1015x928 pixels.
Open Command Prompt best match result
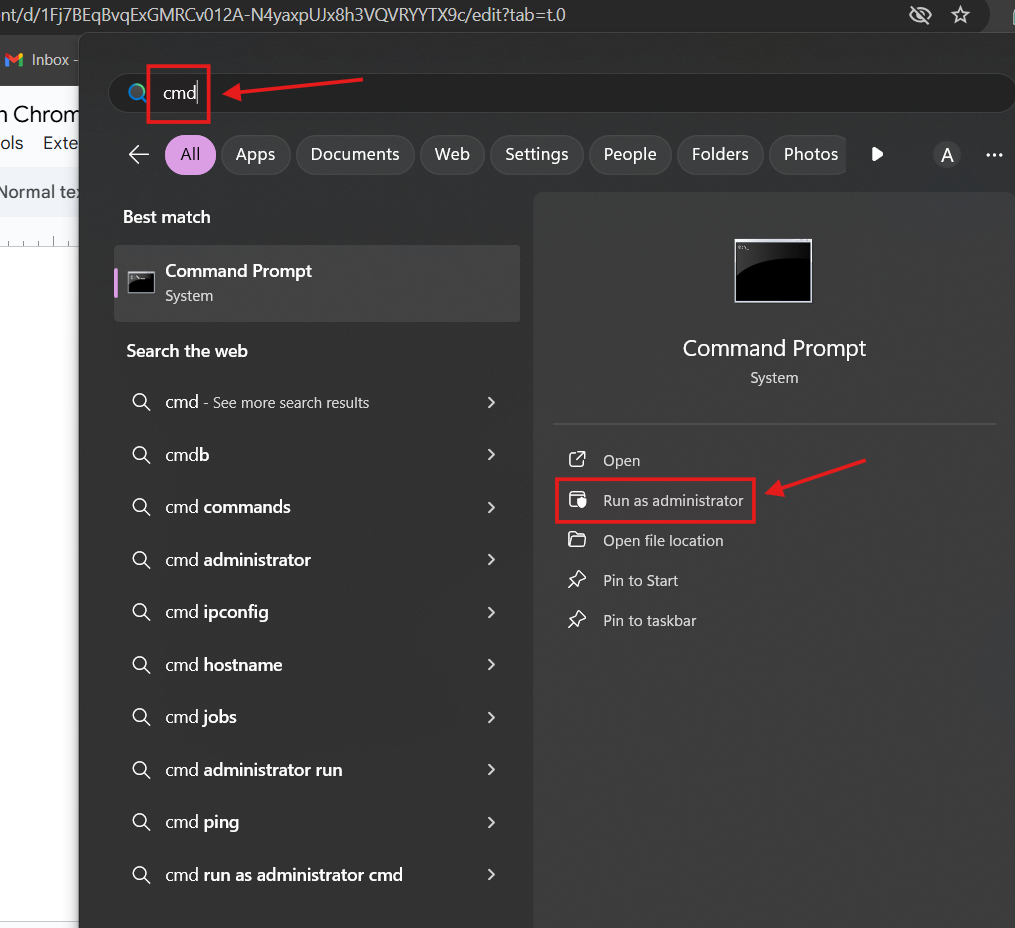(x=317, y=283)
